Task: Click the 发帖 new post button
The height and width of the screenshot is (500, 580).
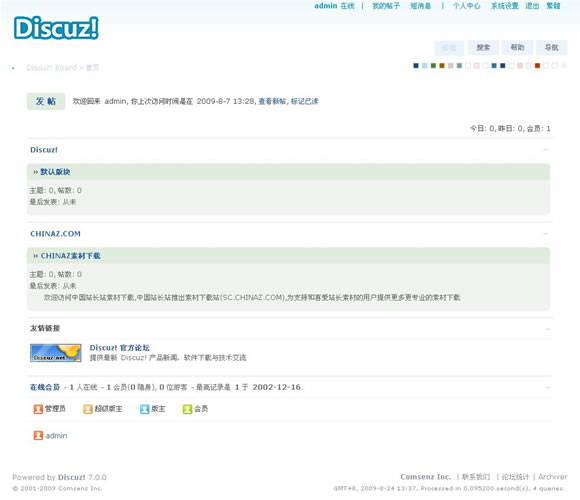Action: (x=46, y=101)
